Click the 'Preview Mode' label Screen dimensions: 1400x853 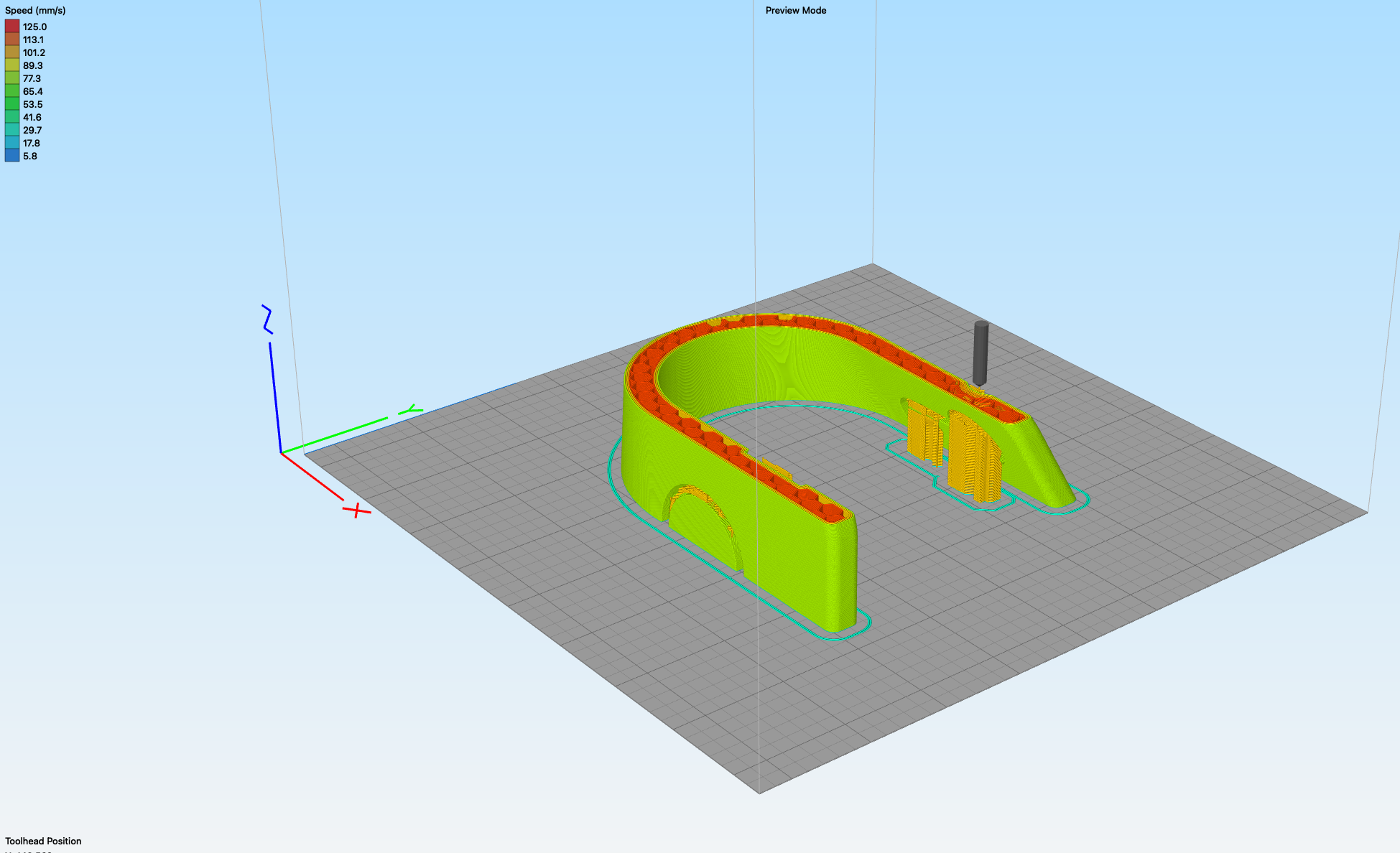click(x=796, y=11)
